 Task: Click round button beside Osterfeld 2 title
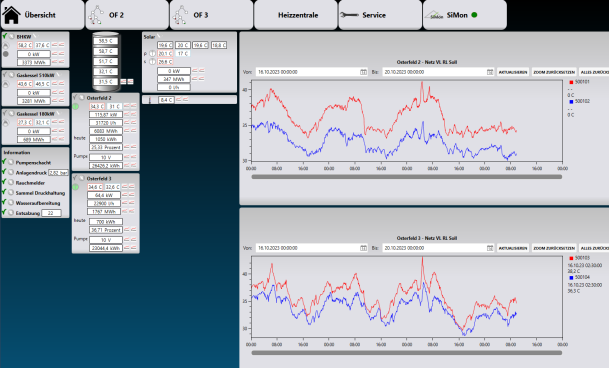point(82,98)
